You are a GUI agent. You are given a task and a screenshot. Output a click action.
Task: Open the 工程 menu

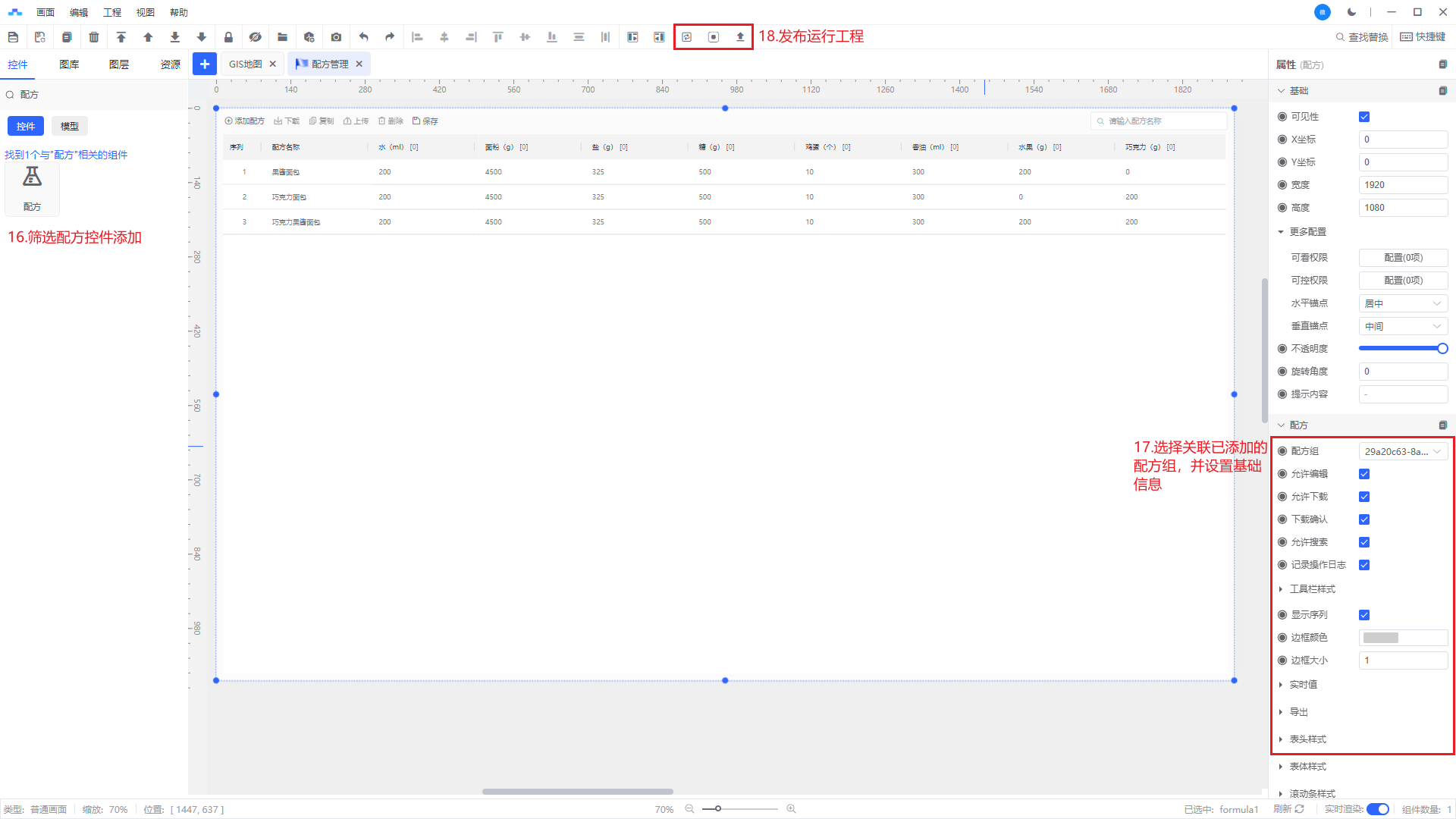112,12
